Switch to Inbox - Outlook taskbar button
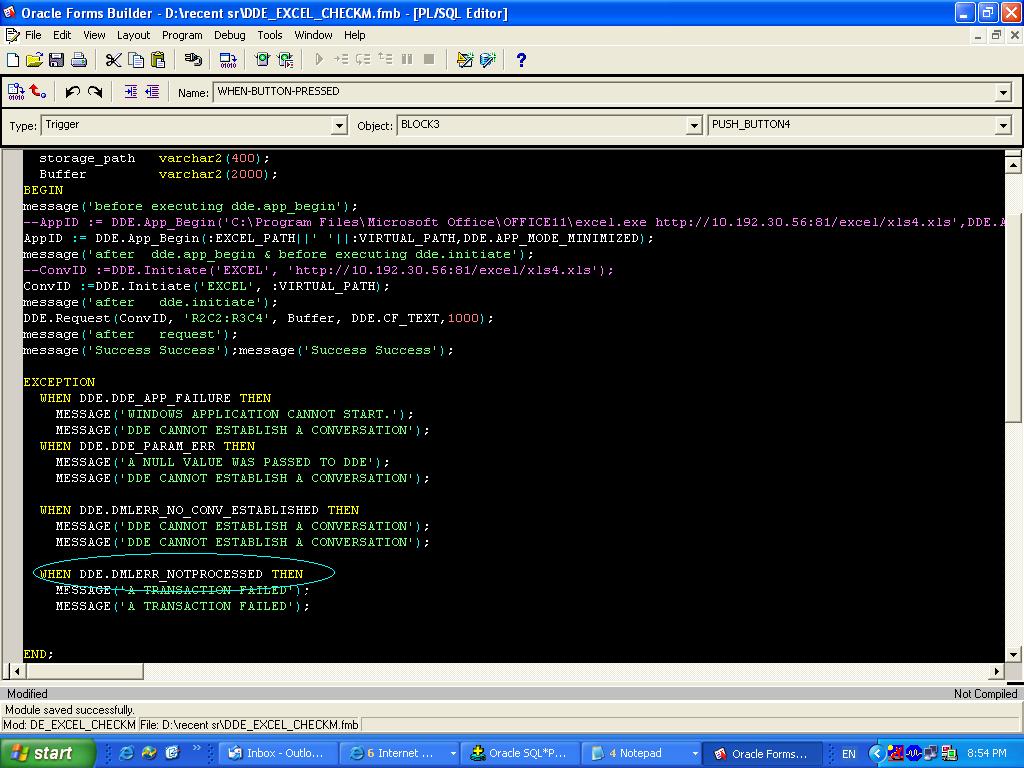The width and height of the screenshot is (1024, 768). (x=280, y=754)
